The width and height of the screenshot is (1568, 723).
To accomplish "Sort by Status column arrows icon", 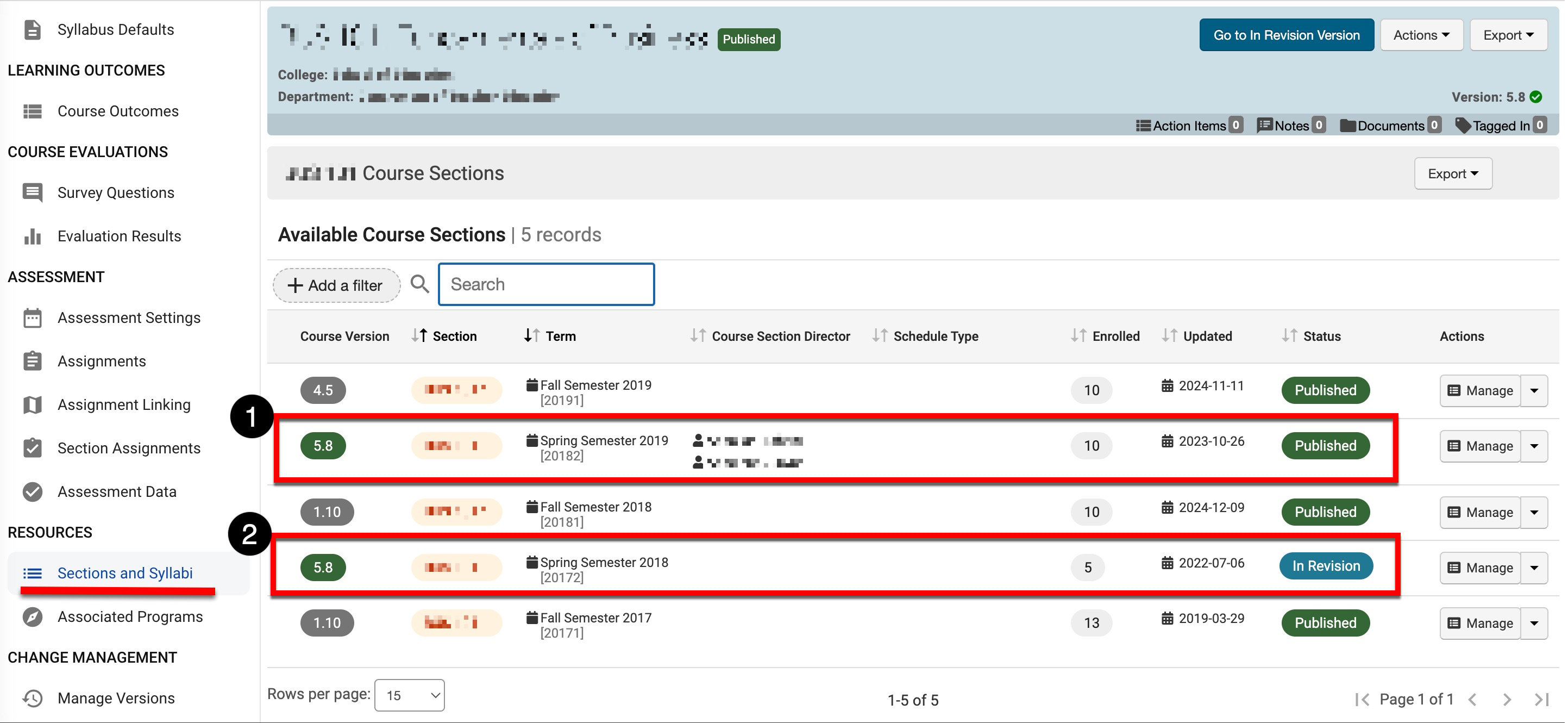I will point(1289,335).
